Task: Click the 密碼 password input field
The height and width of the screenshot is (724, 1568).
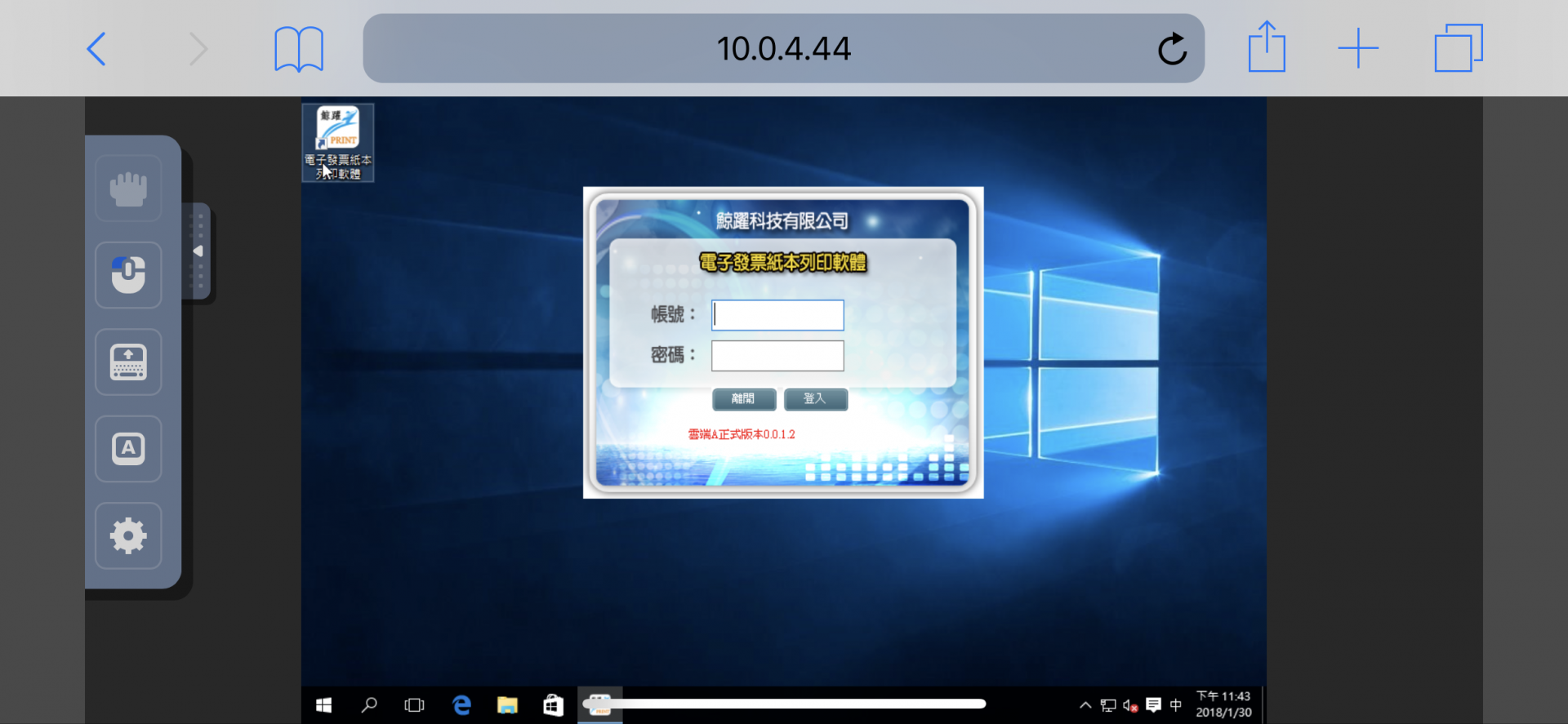Action: [x=777, y=356]
